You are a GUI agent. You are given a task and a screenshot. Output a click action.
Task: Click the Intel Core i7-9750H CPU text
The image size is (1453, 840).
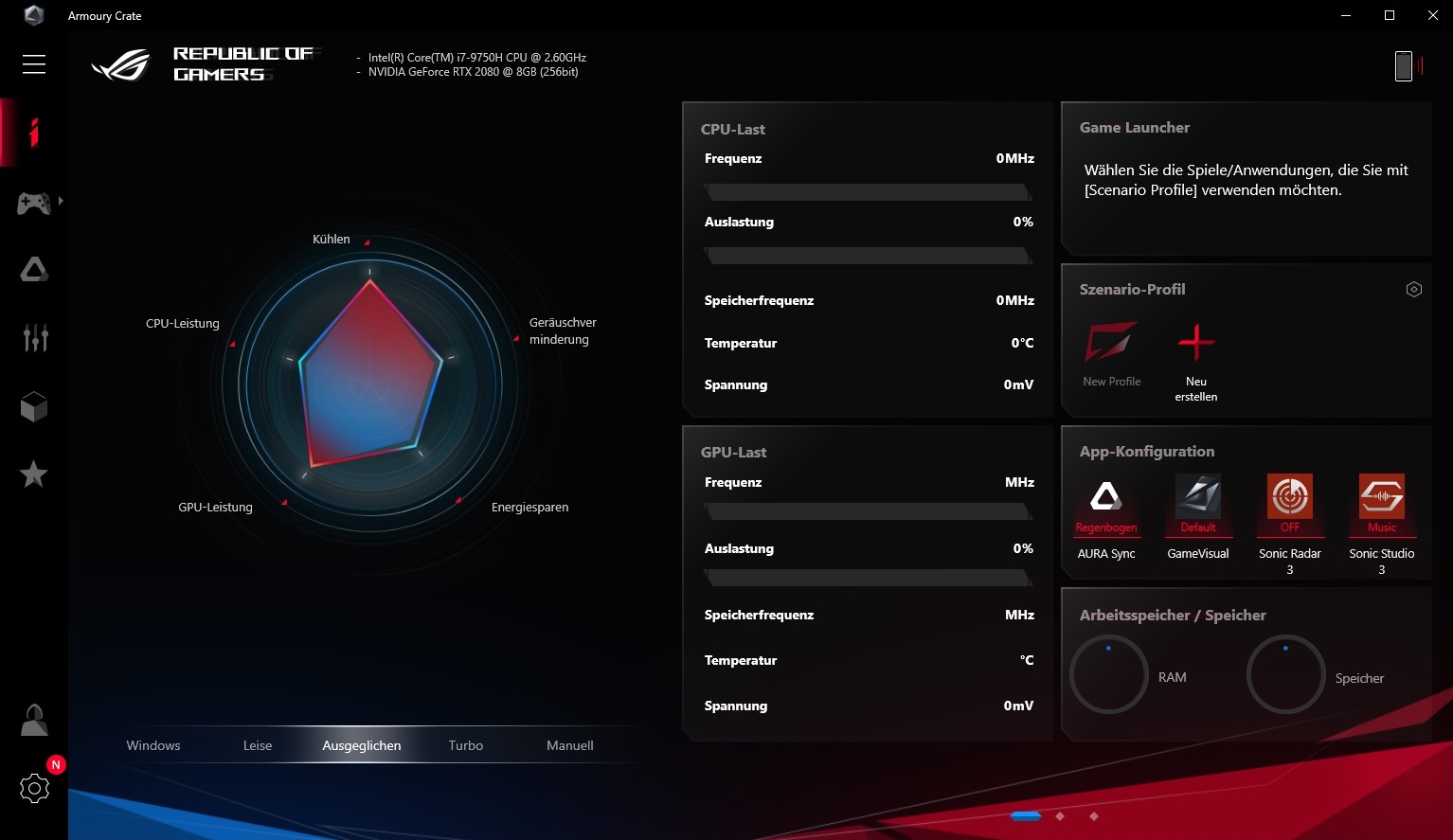pos(477,58)
